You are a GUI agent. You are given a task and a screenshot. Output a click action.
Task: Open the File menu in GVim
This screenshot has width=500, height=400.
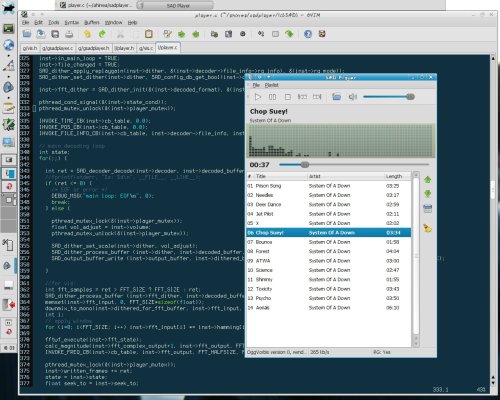(25, 22)
